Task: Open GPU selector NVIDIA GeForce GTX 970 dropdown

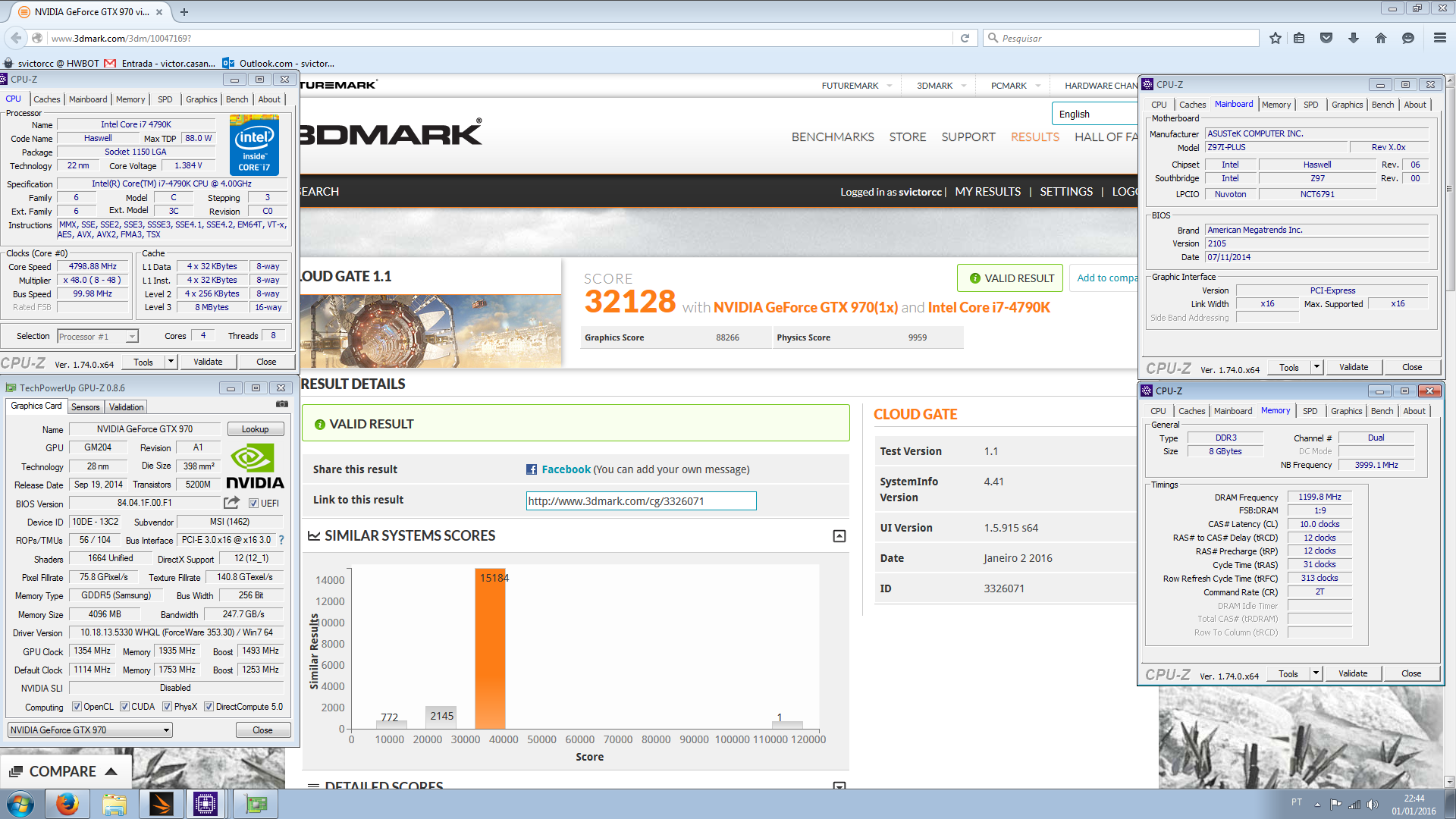Action: [90, 730]
